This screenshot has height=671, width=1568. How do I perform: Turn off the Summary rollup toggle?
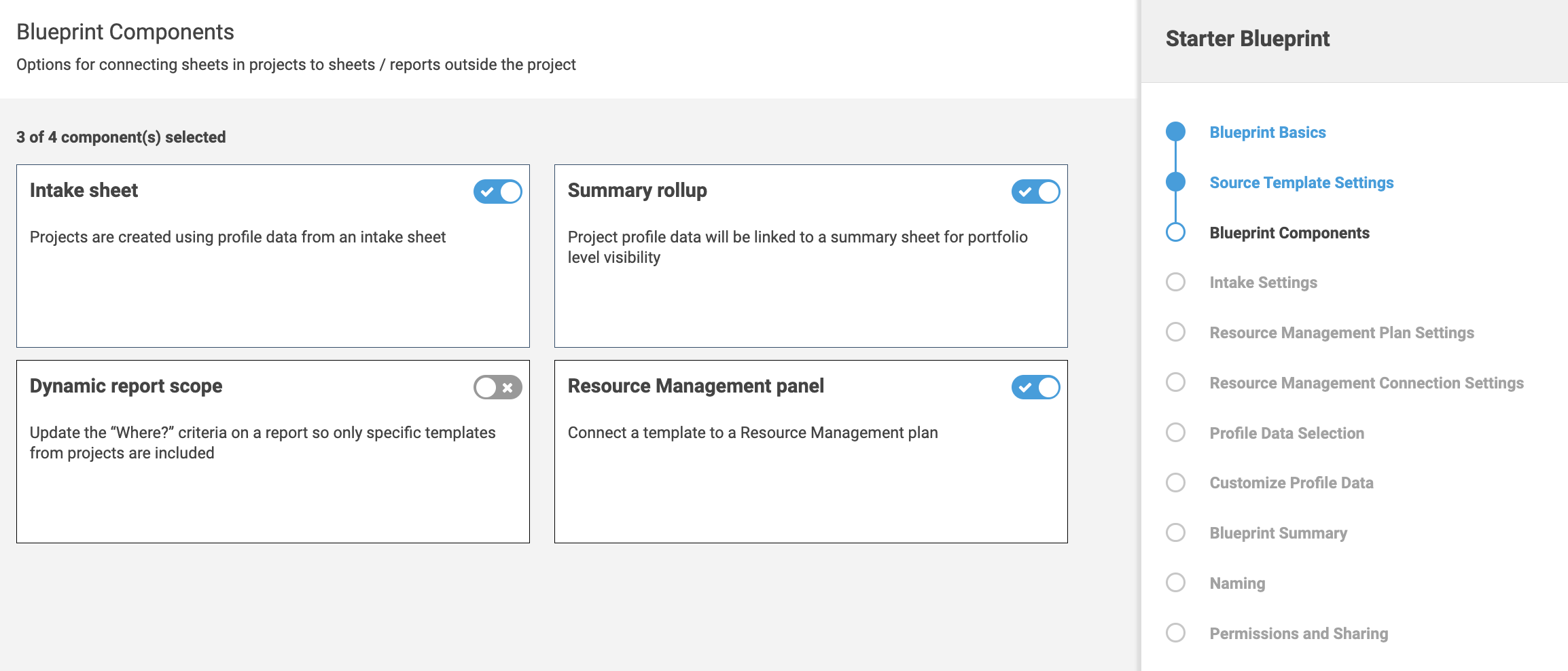[x=1035, y=192]
